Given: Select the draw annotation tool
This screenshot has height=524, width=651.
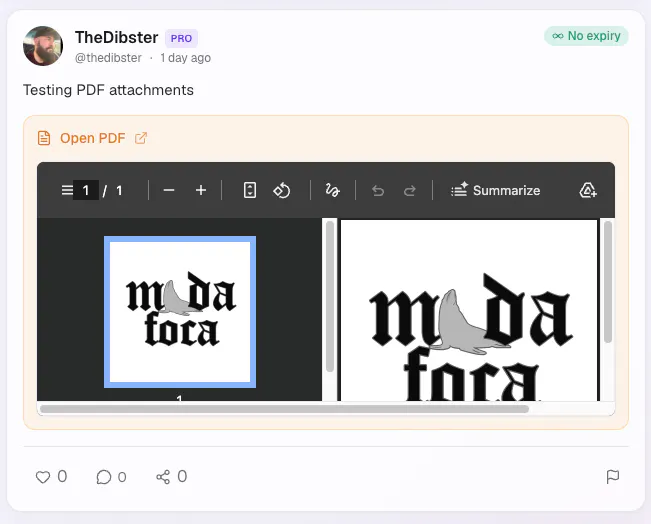Looking at the screenshot, I should point(333,191).
